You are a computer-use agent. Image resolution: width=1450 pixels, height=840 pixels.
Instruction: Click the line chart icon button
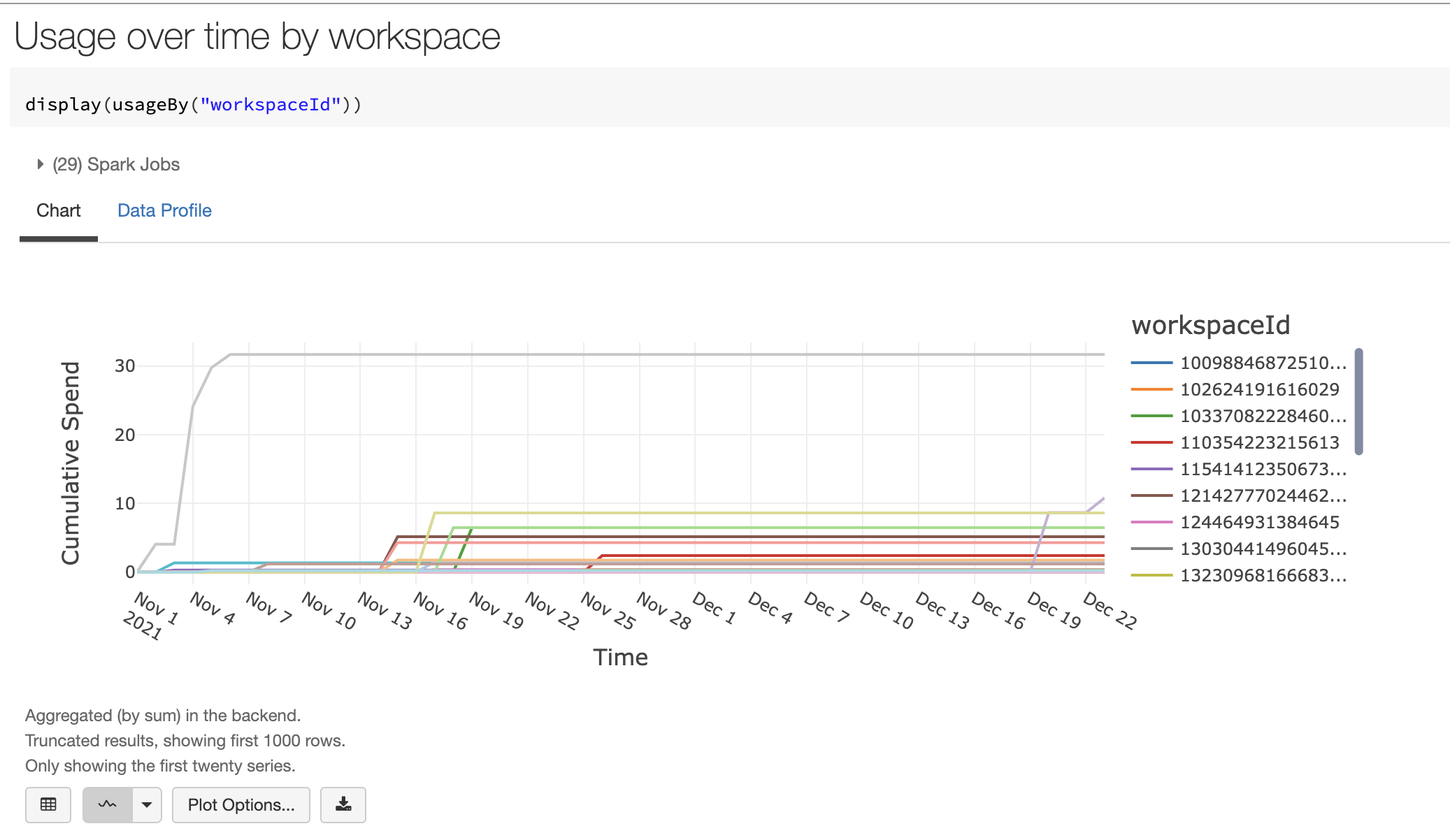click(x=107, y=804)
